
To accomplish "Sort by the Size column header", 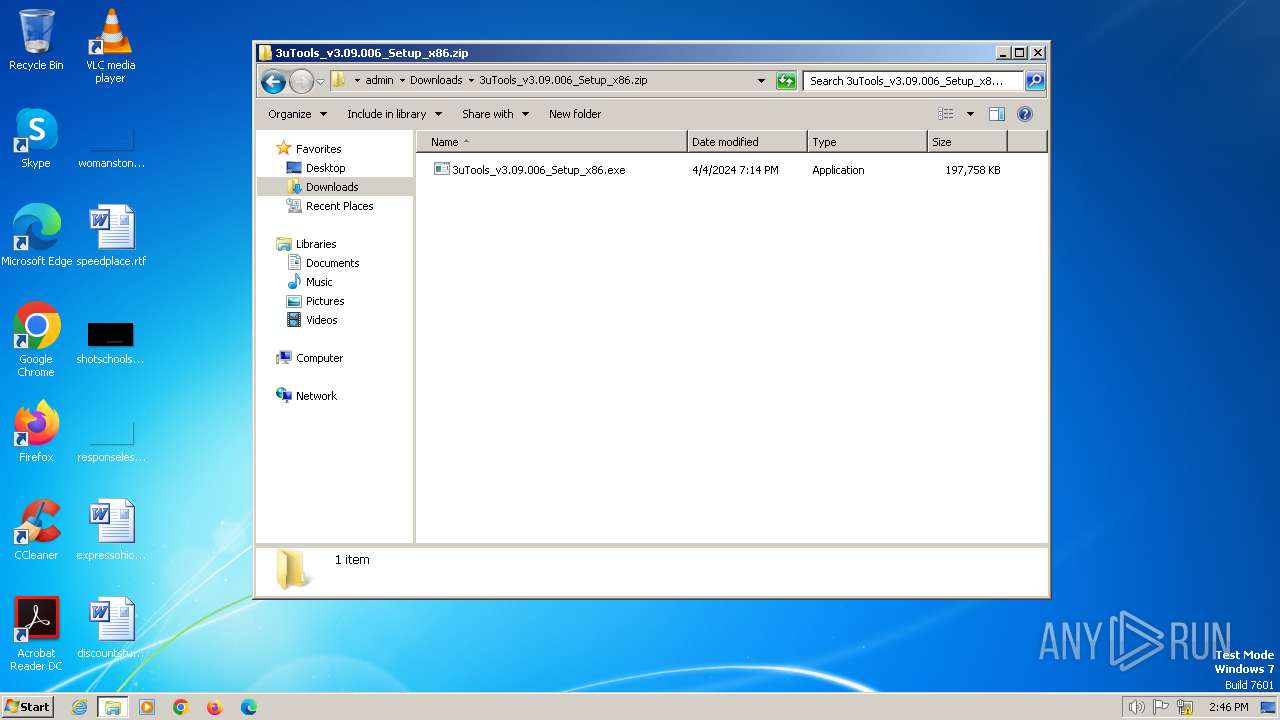I will click(967, 142).
